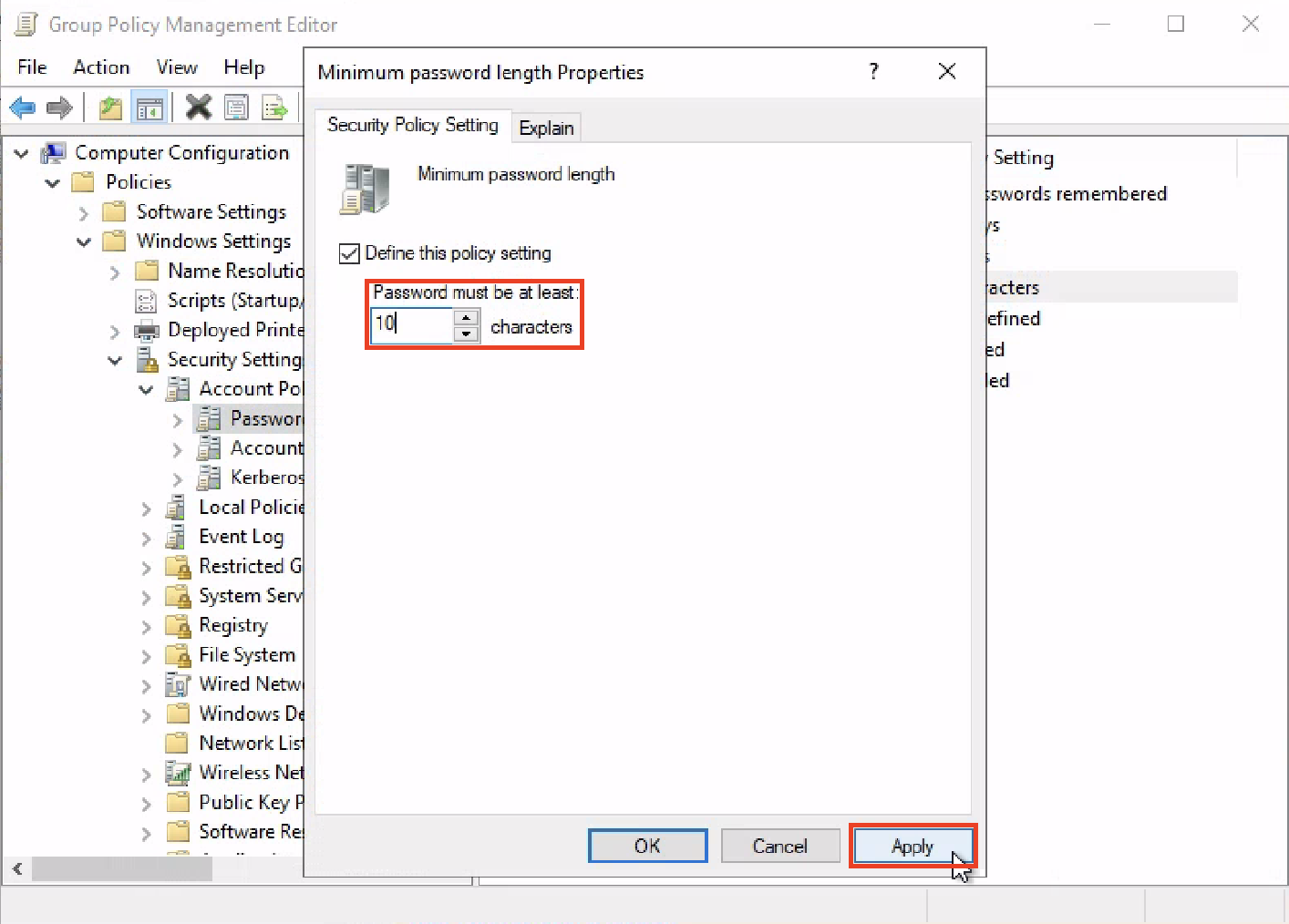Increase password length with up spinner
This screenshot has width=1289, height=924.
(466, 317)
